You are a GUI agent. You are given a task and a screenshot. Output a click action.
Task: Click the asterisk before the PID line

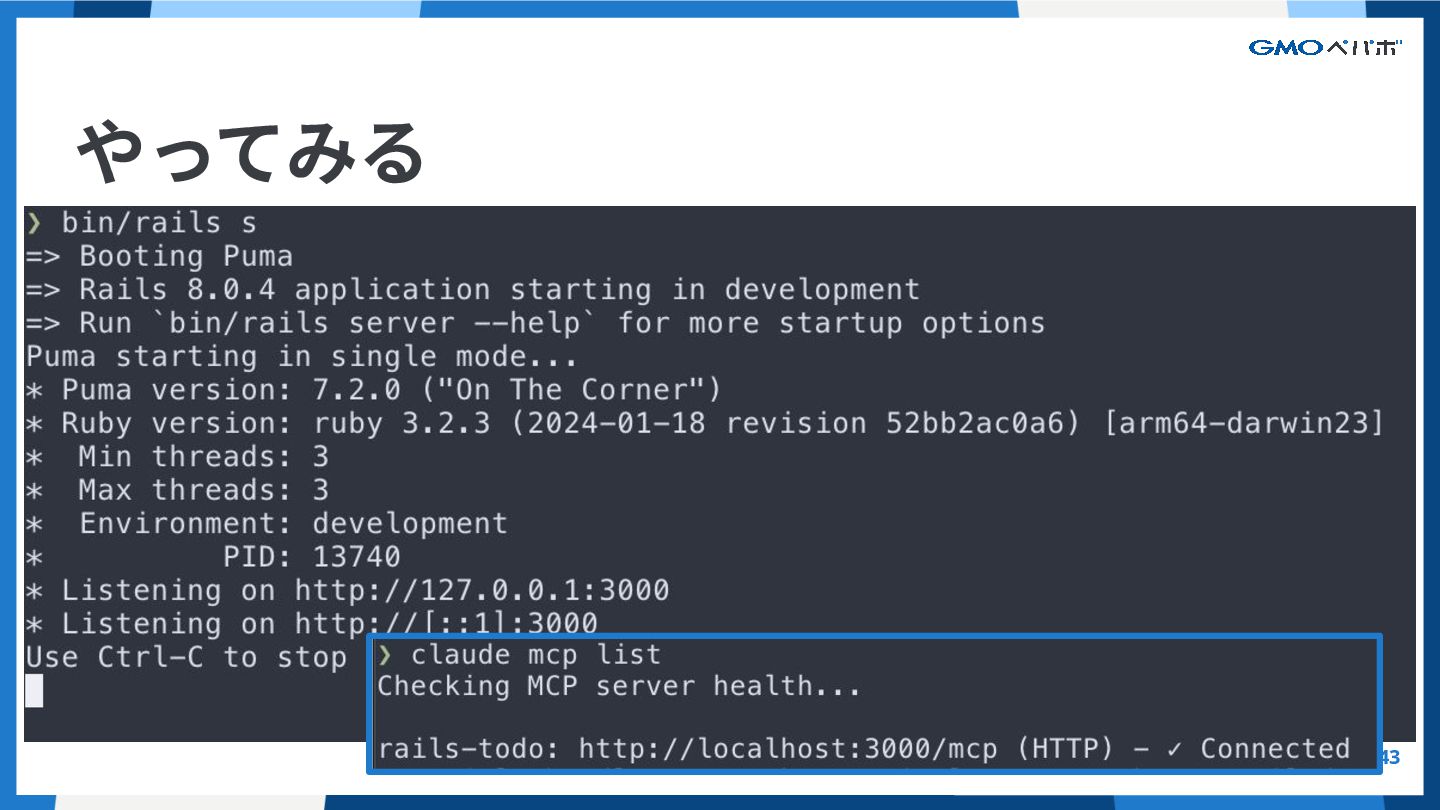[x=34, y=557]
